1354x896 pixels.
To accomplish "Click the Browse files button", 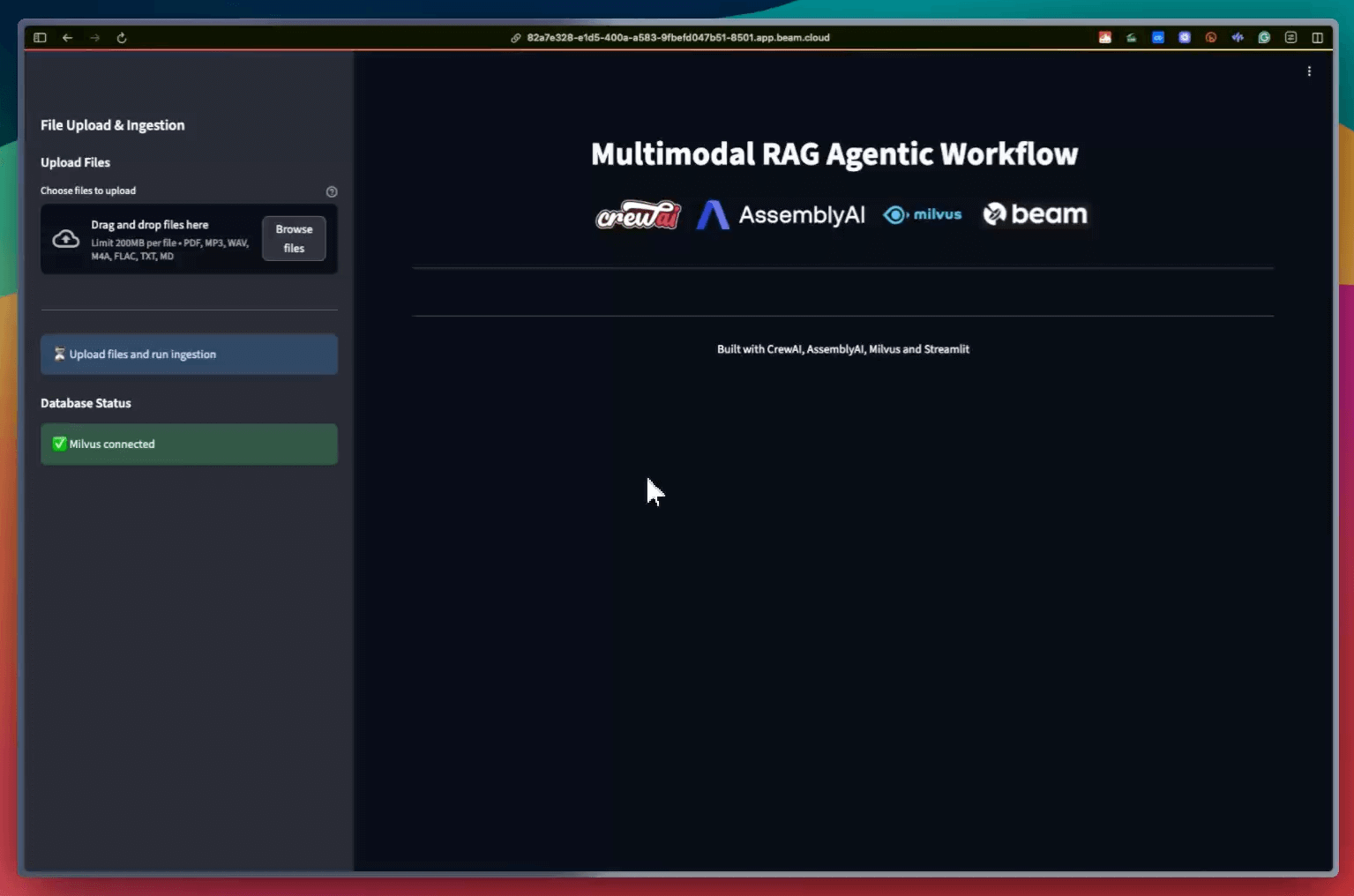I will (x=294, y=238).
